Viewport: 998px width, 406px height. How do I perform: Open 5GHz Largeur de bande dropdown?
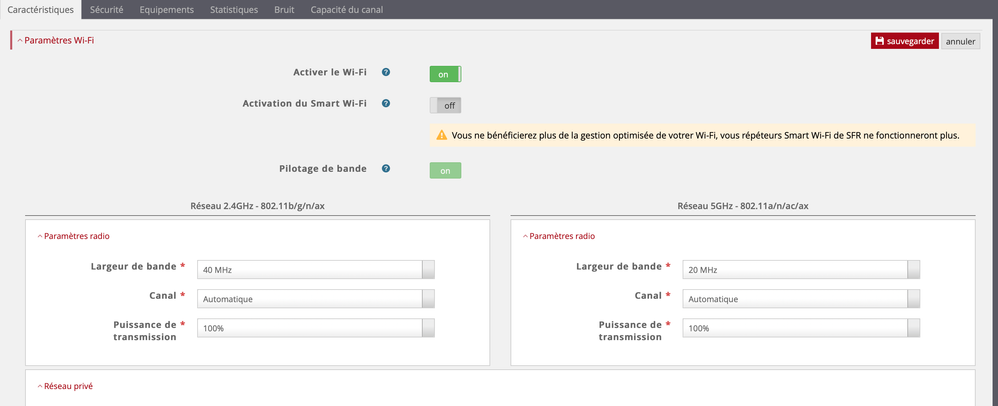pyautogui.click(x=801, y=270)
